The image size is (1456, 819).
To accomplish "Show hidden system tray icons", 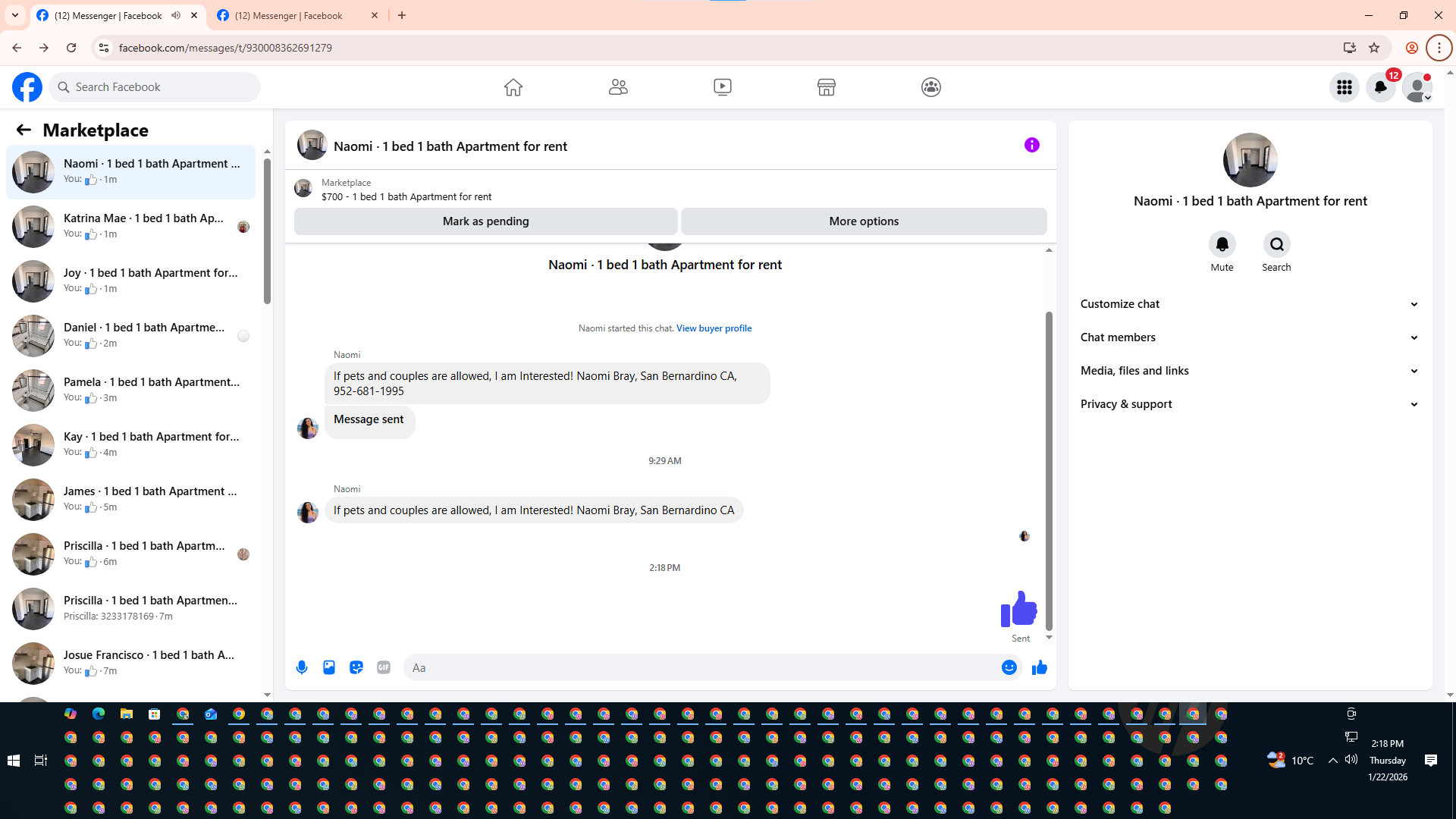I will click(1332, 761).
